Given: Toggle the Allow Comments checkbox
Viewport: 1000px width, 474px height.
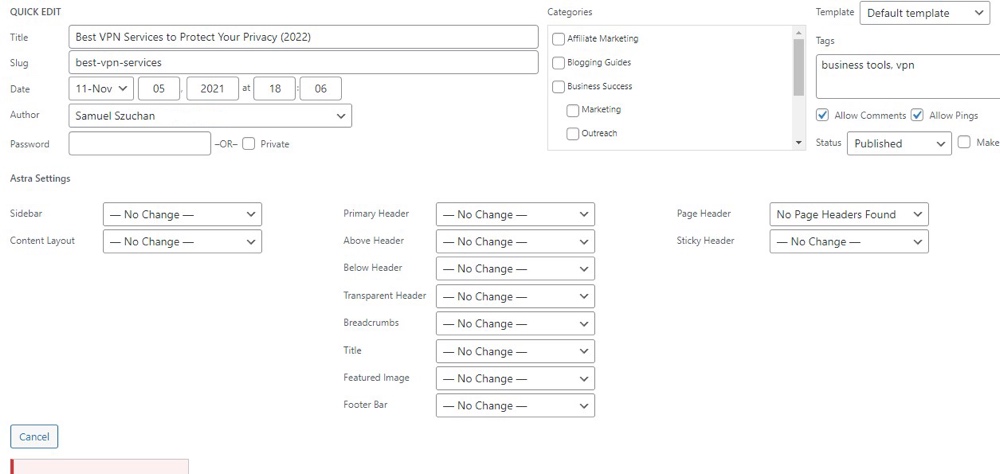Looking at the screenshot, I should pos(822,116).
